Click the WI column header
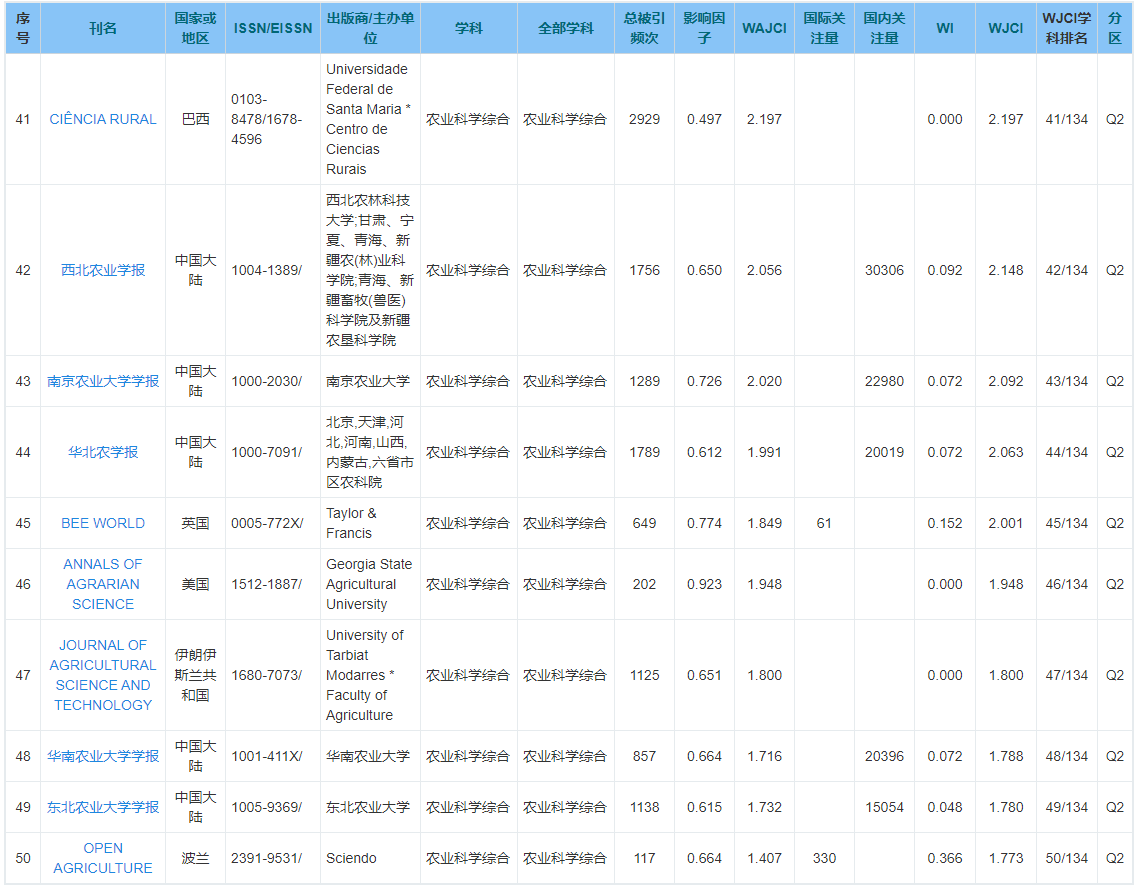This screenshot has width=1135, height=886. pyautogui.click(x=945, y=28)
